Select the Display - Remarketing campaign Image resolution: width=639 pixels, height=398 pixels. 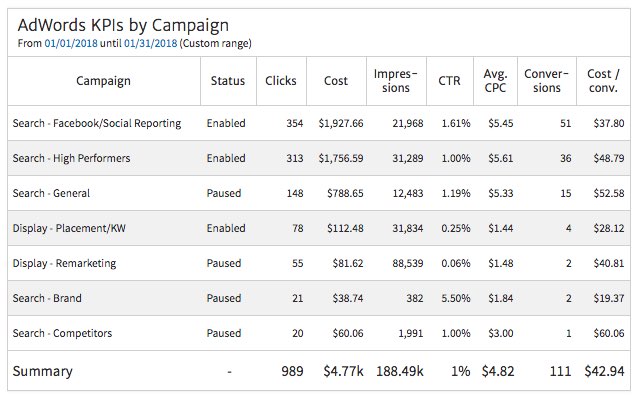click(319, 263)
